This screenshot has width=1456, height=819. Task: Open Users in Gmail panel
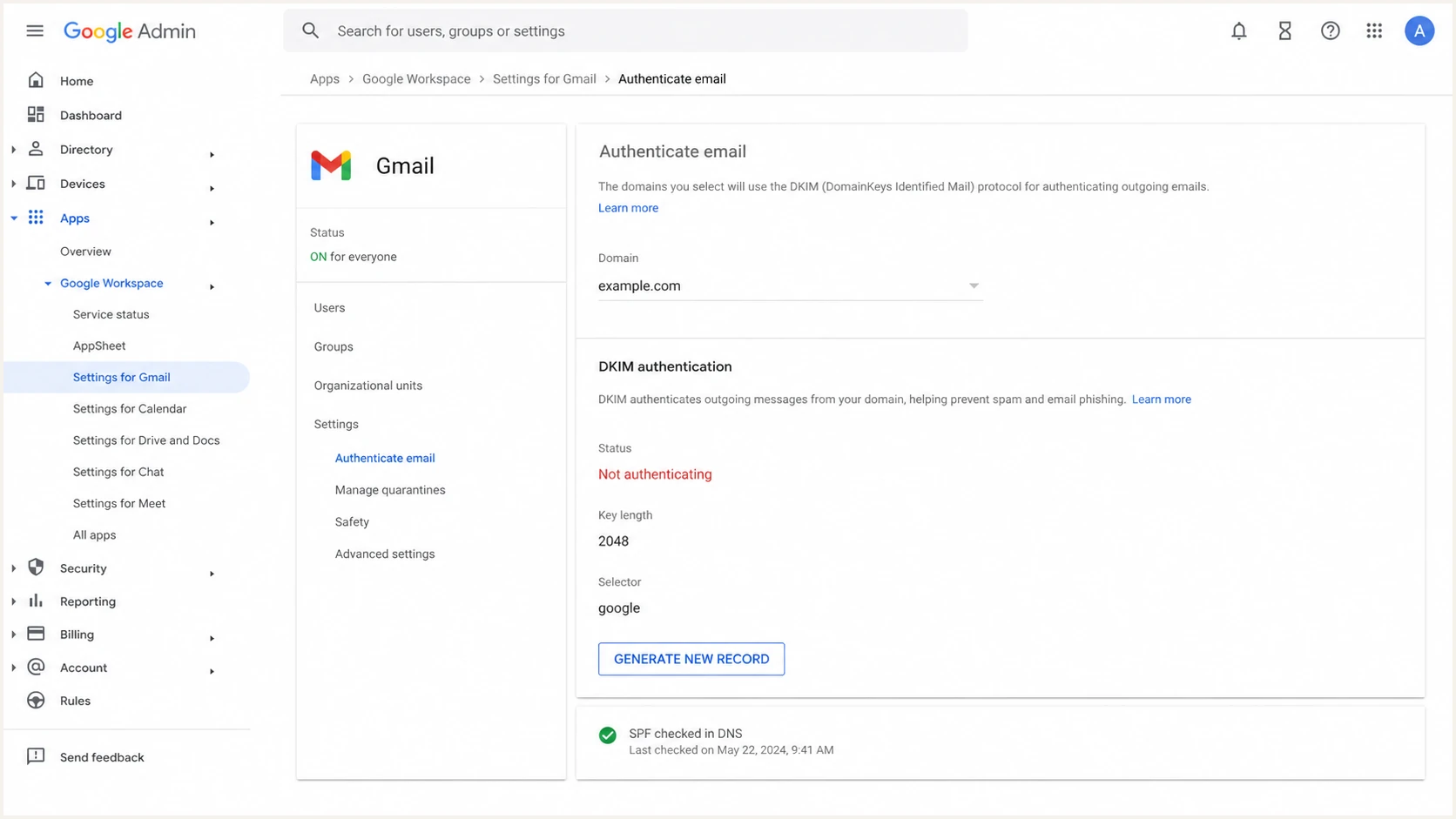click(329, 308)
